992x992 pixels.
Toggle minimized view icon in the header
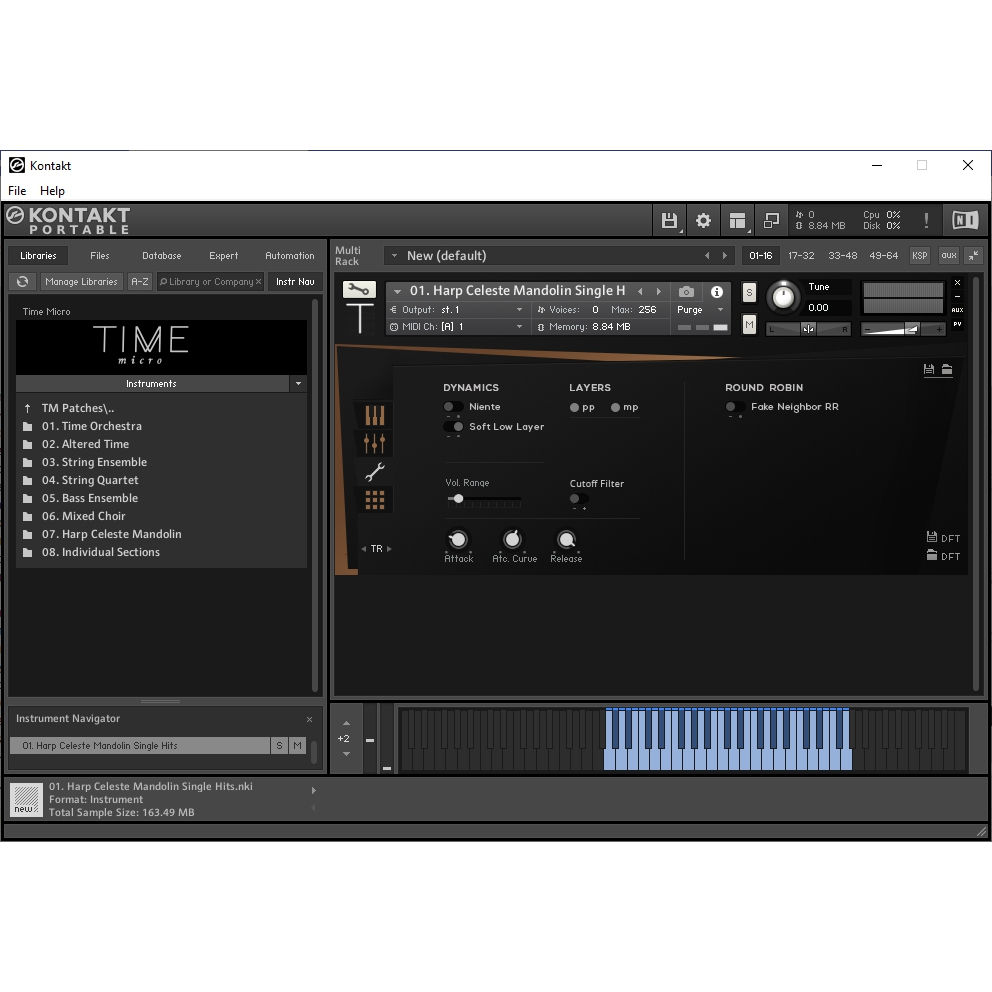[x=771, y=220]
